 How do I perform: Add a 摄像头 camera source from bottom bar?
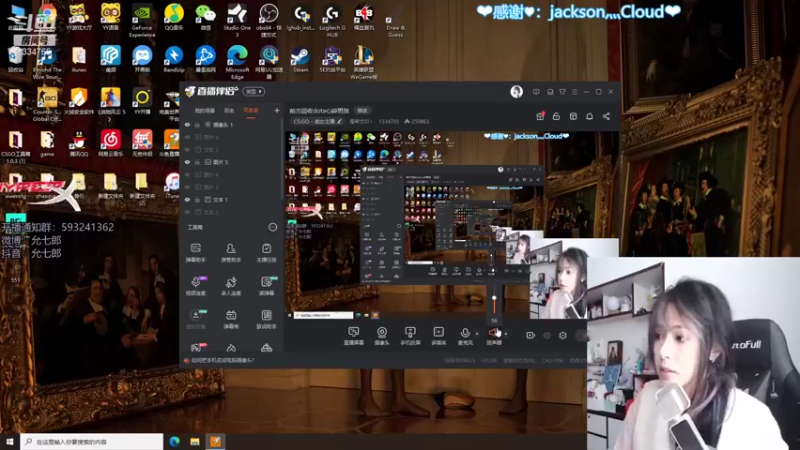pyautogui.click(x=382, y=336)
